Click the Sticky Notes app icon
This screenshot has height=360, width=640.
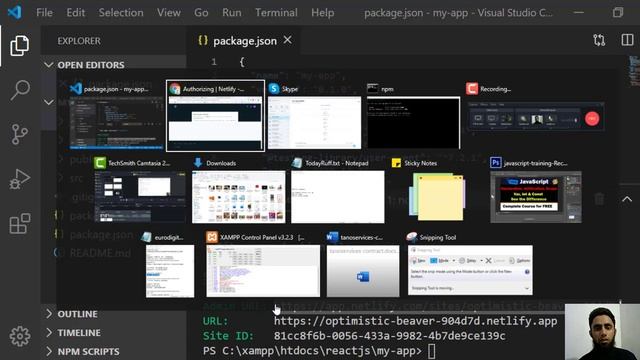(x=396, y=163)
